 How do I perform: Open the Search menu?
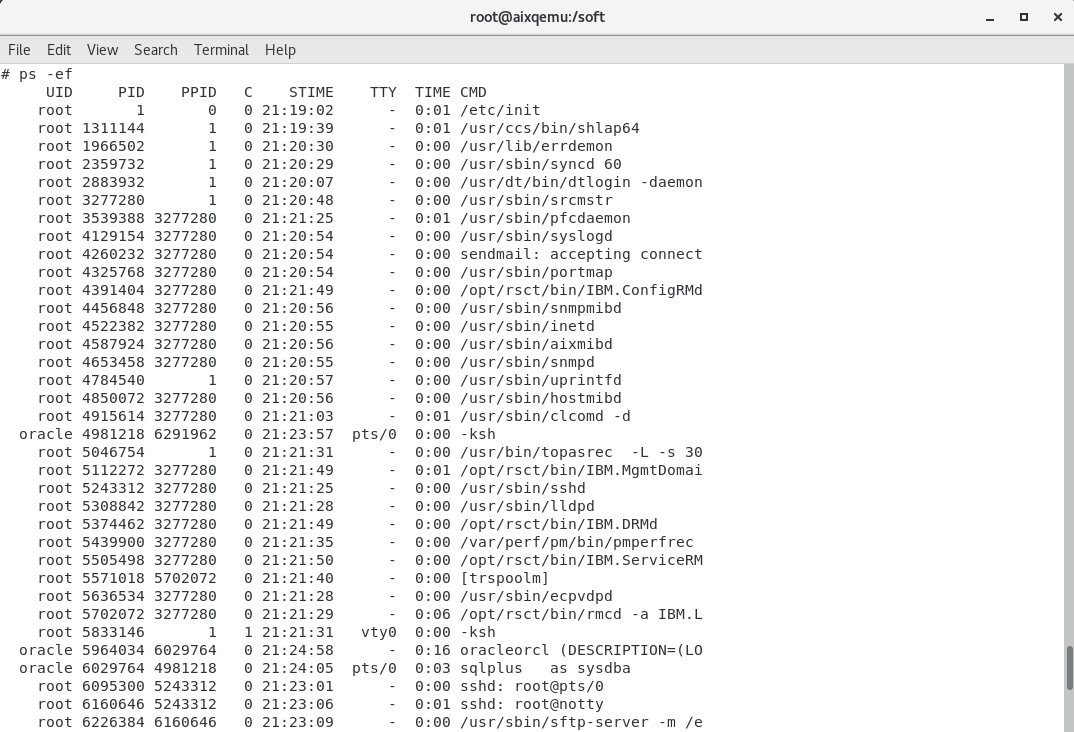pyautogui.click(x=155, y=49)
